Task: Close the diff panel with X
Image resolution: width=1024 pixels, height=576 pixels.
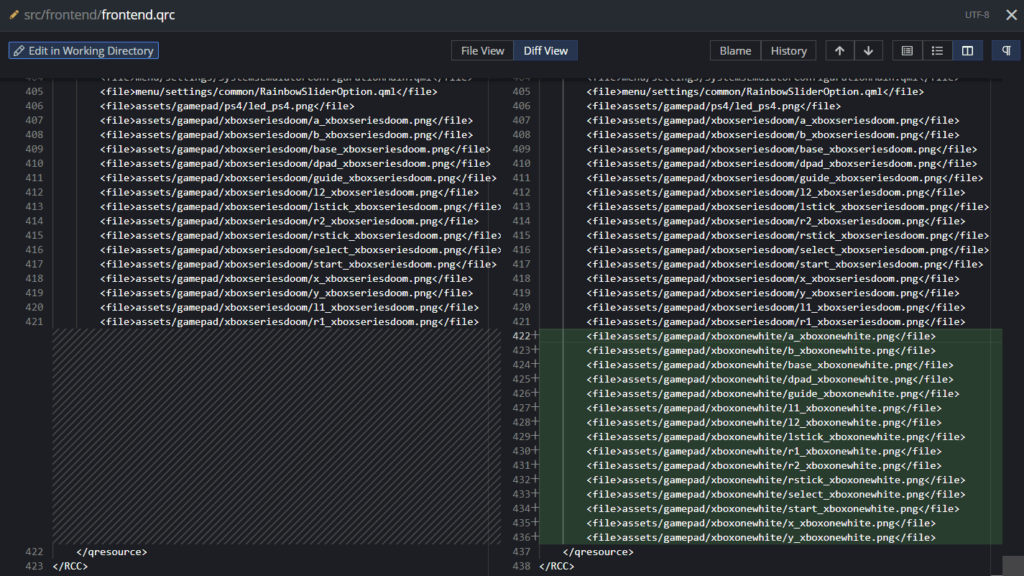Action: pyautogui.click(x=1010, y=15)
